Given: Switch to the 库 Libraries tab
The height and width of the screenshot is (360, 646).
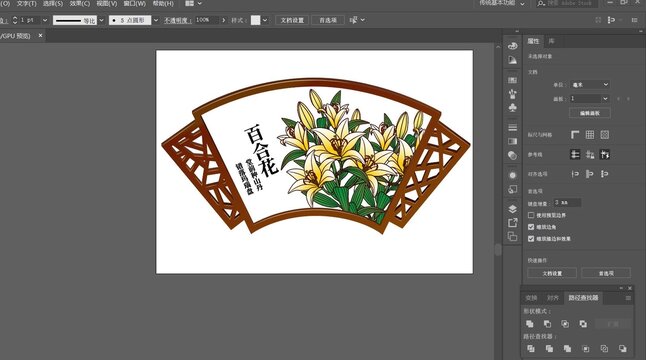Looking at the screenshot, I should pos(551,41).
